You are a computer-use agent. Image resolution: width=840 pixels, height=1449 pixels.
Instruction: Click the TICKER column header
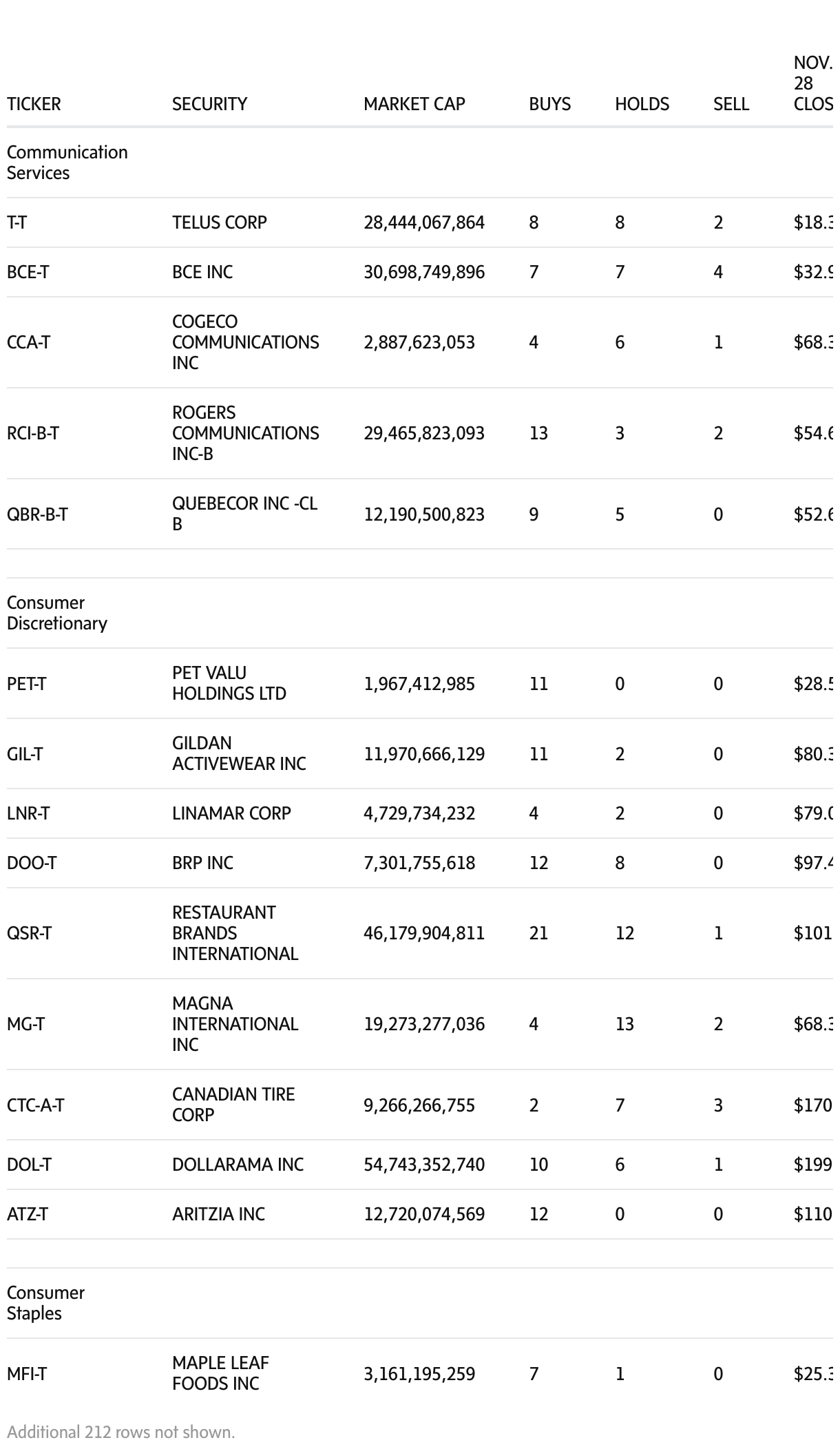[34, 104]
